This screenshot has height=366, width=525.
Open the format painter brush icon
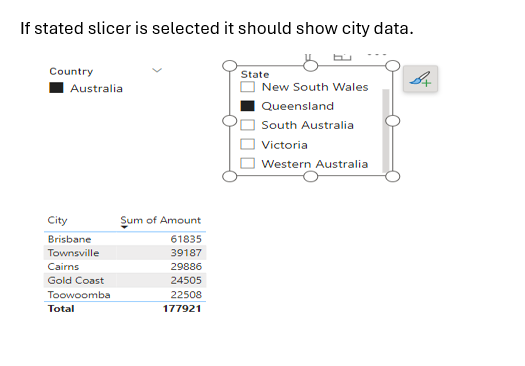[x=421, y=79]
